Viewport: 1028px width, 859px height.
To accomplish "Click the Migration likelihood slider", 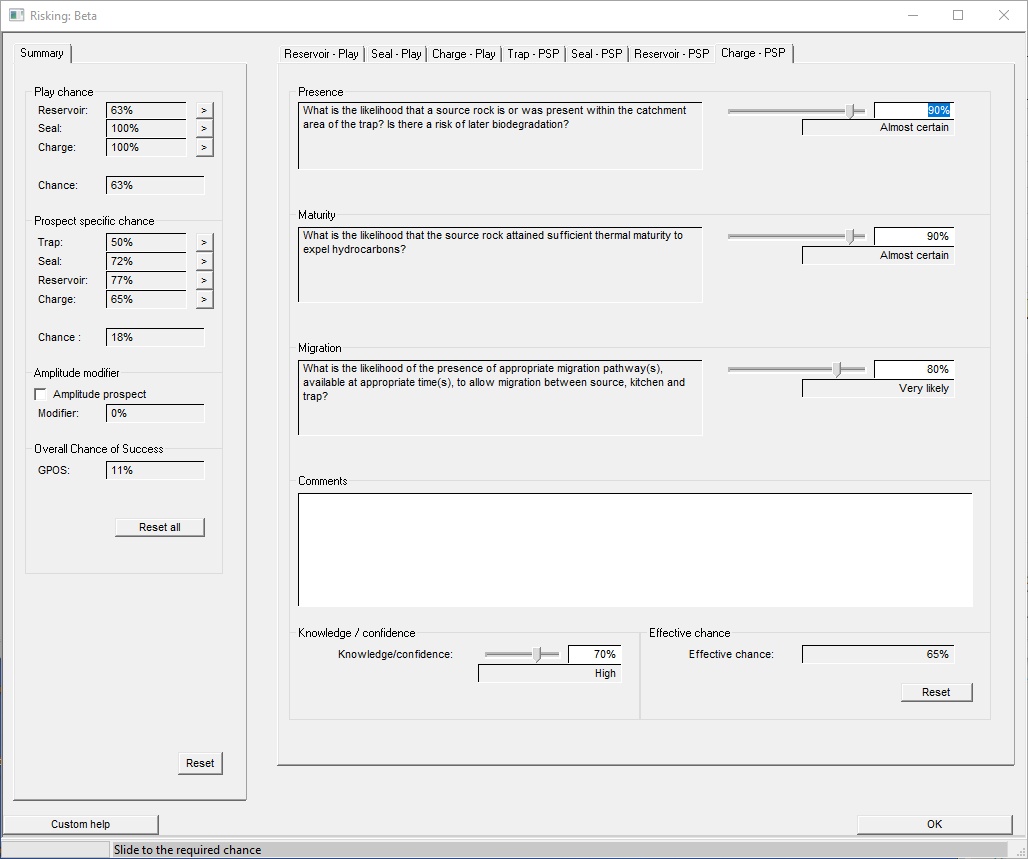I will click(x=796, y=369).
